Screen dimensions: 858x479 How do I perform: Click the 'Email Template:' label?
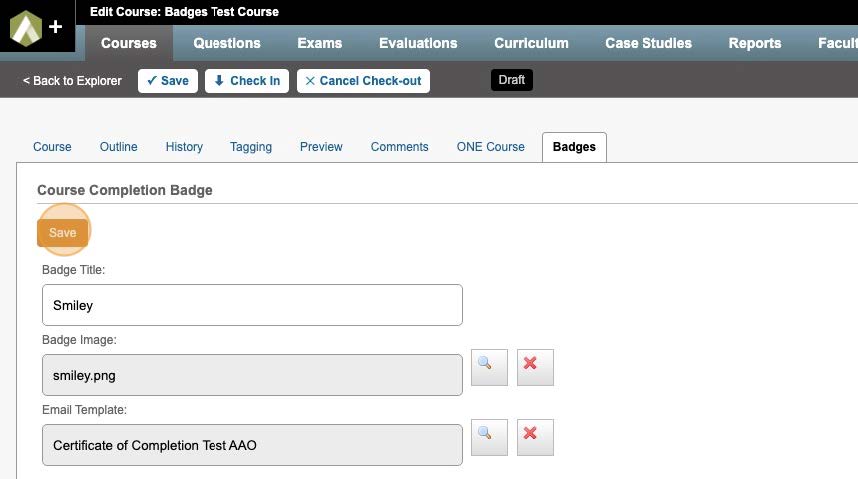coord(84,410)
